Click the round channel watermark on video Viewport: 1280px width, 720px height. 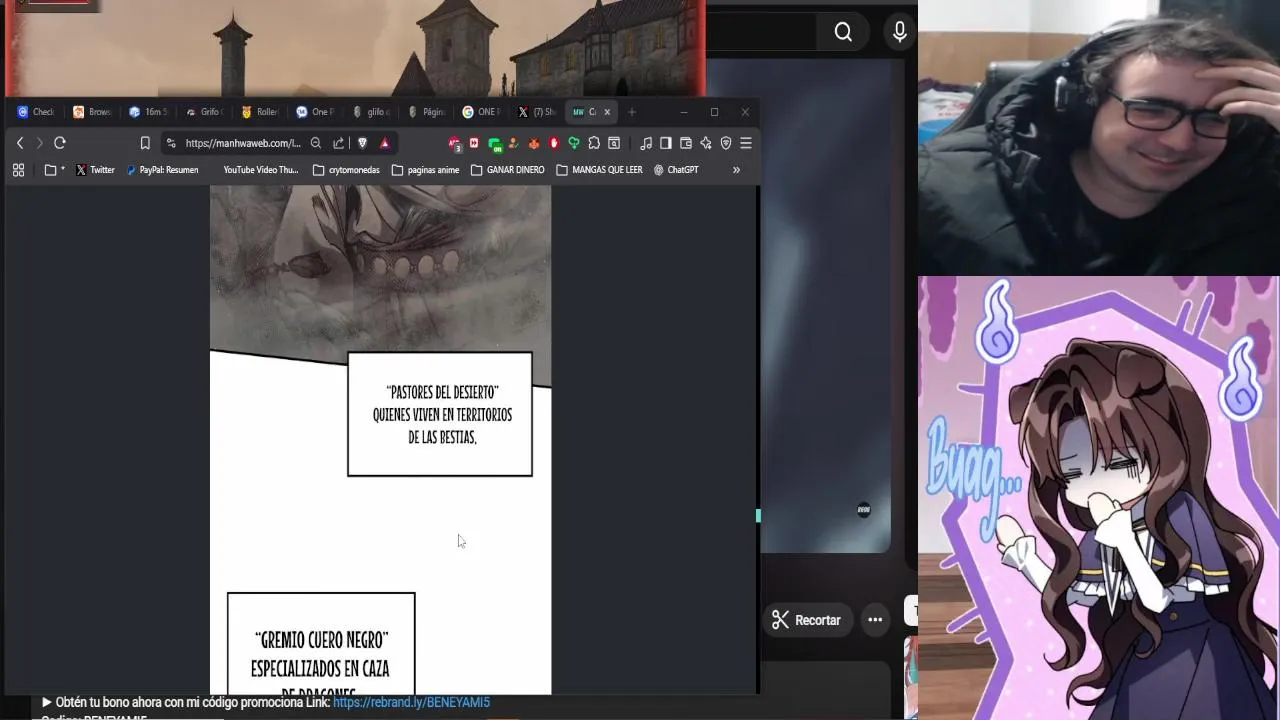coord(864,510)
